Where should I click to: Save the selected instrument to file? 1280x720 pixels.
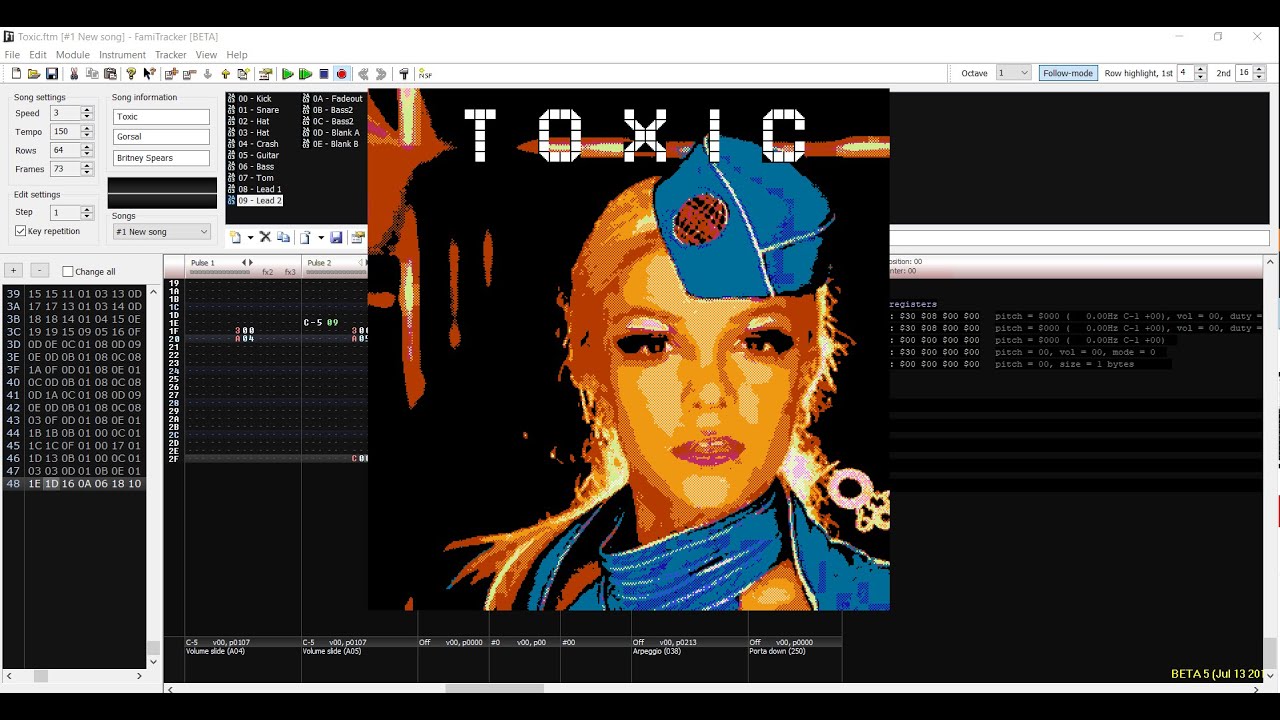pos(336,237)
